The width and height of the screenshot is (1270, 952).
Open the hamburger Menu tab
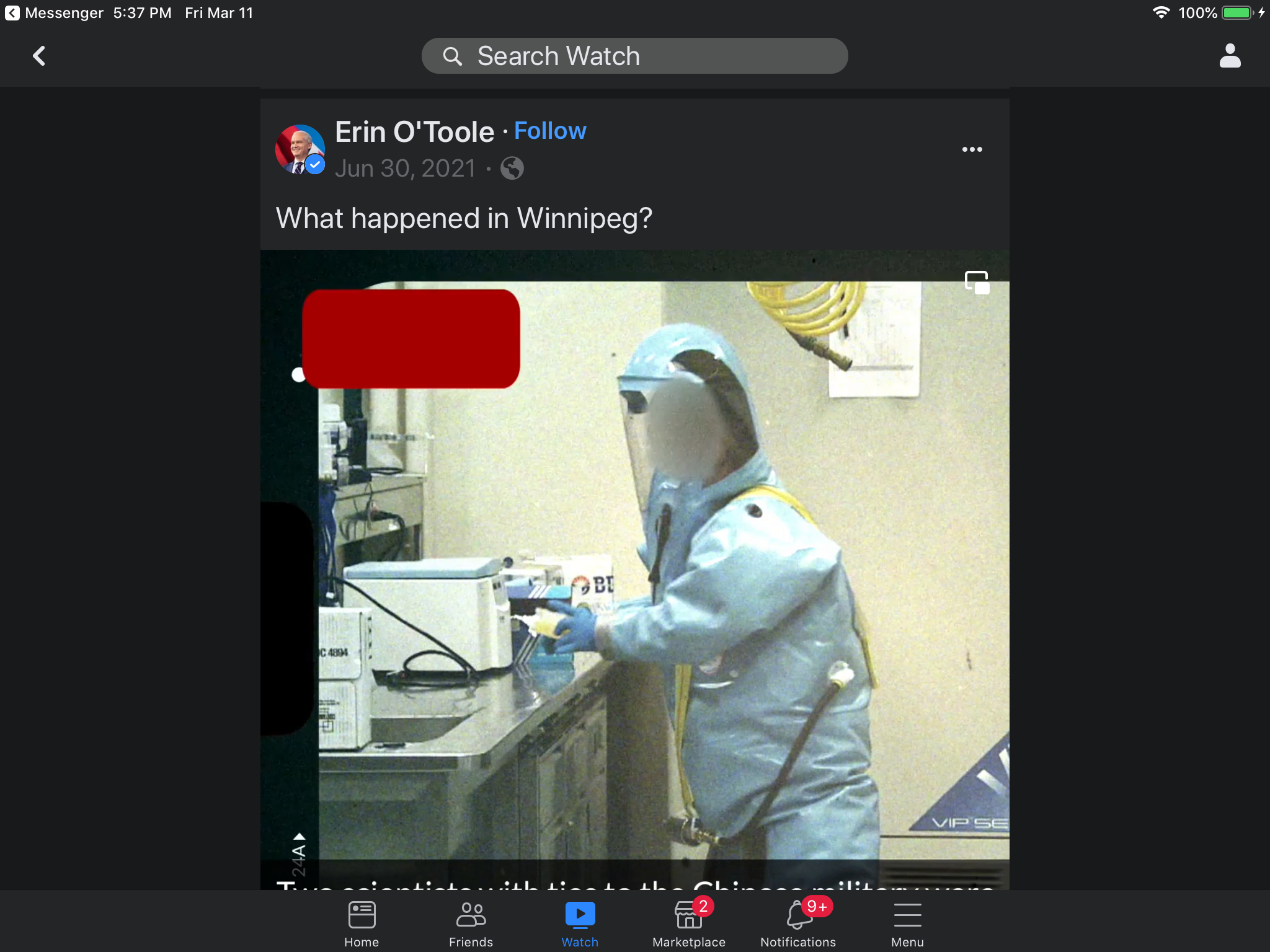907,923
